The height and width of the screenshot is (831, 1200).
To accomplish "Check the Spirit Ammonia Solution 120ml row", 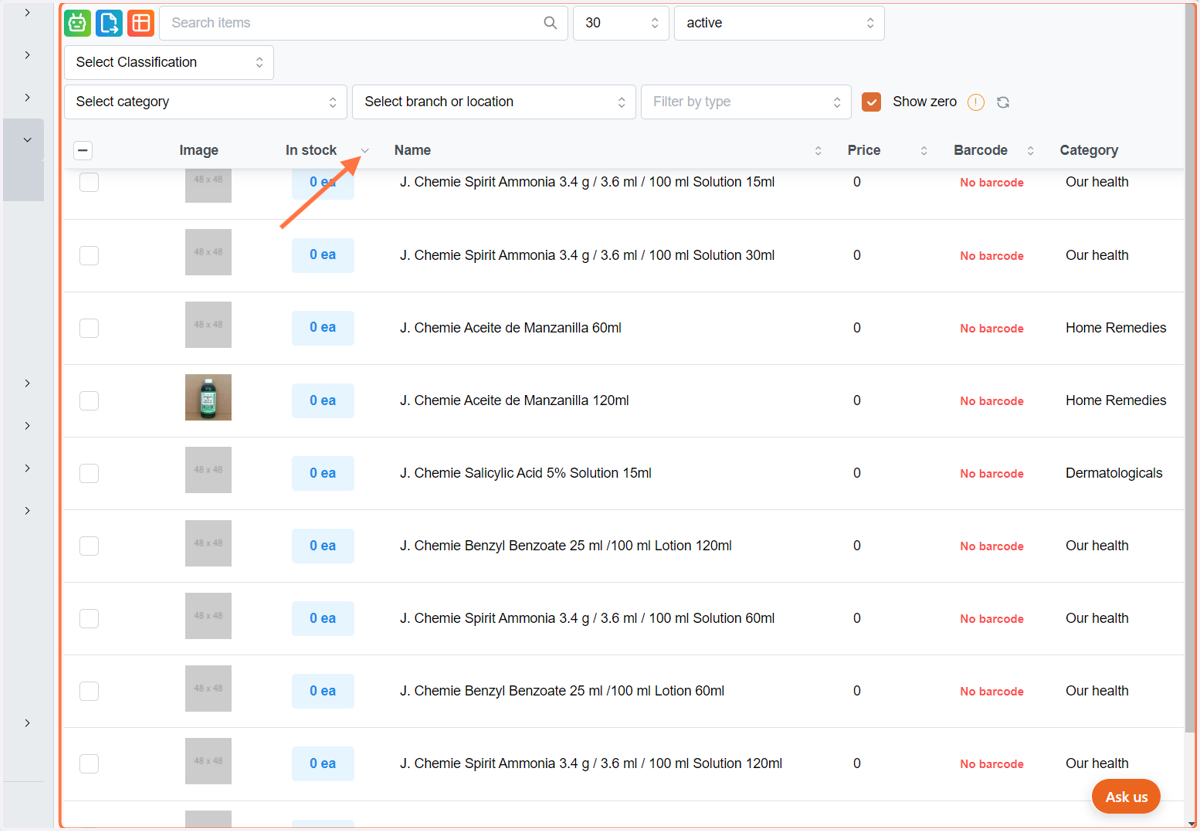I will 89,764.
